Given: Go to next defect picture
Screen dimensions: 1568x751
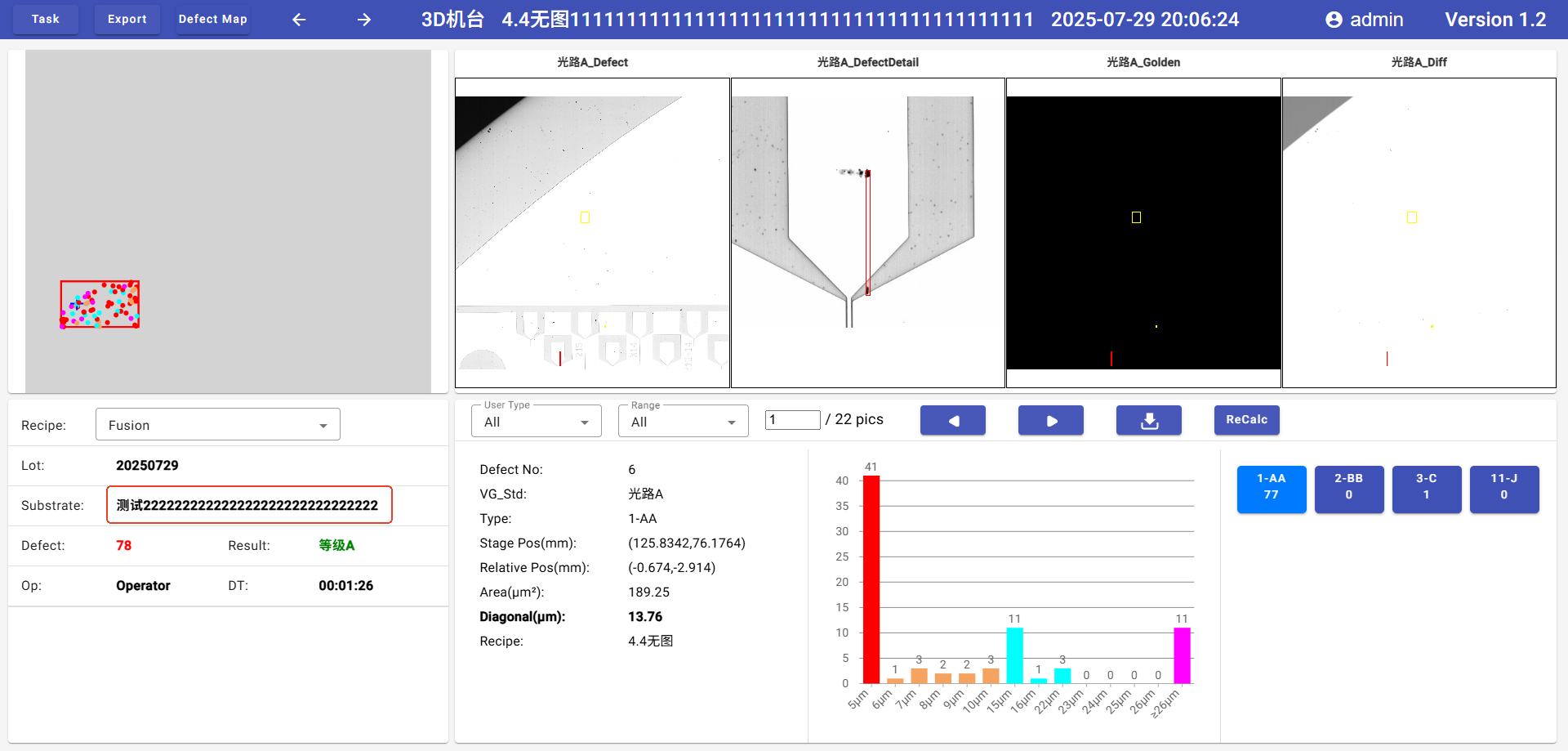Looking at the screenshot, I should [x=1050, y=420].
